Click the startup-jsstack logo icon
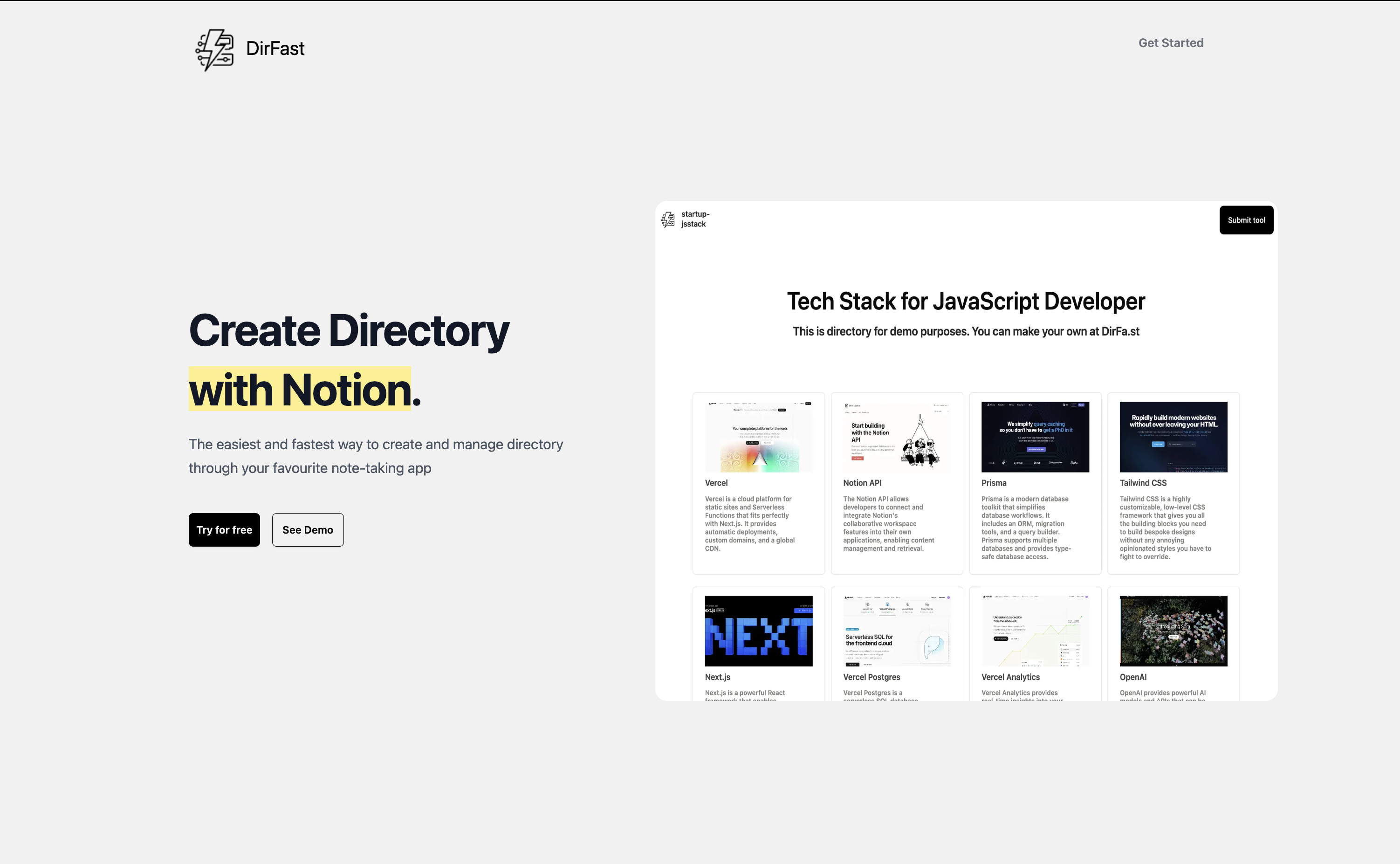Screen dimensions: 1400x864 (668, 219)
